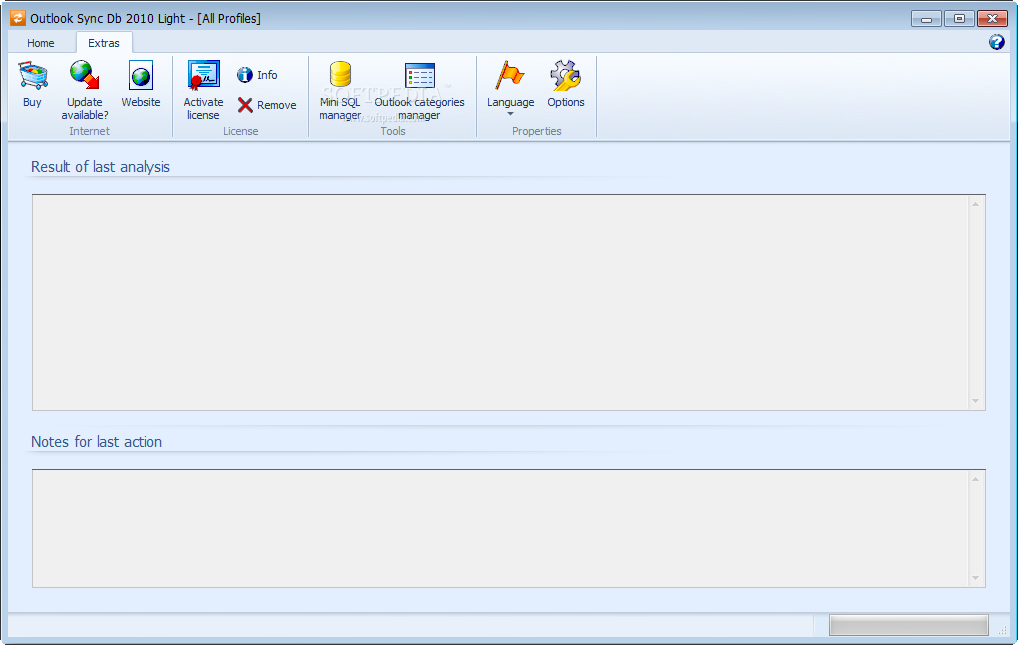
Task: Close the Outlook Sync Db window
Action: [x=992, y=19]
